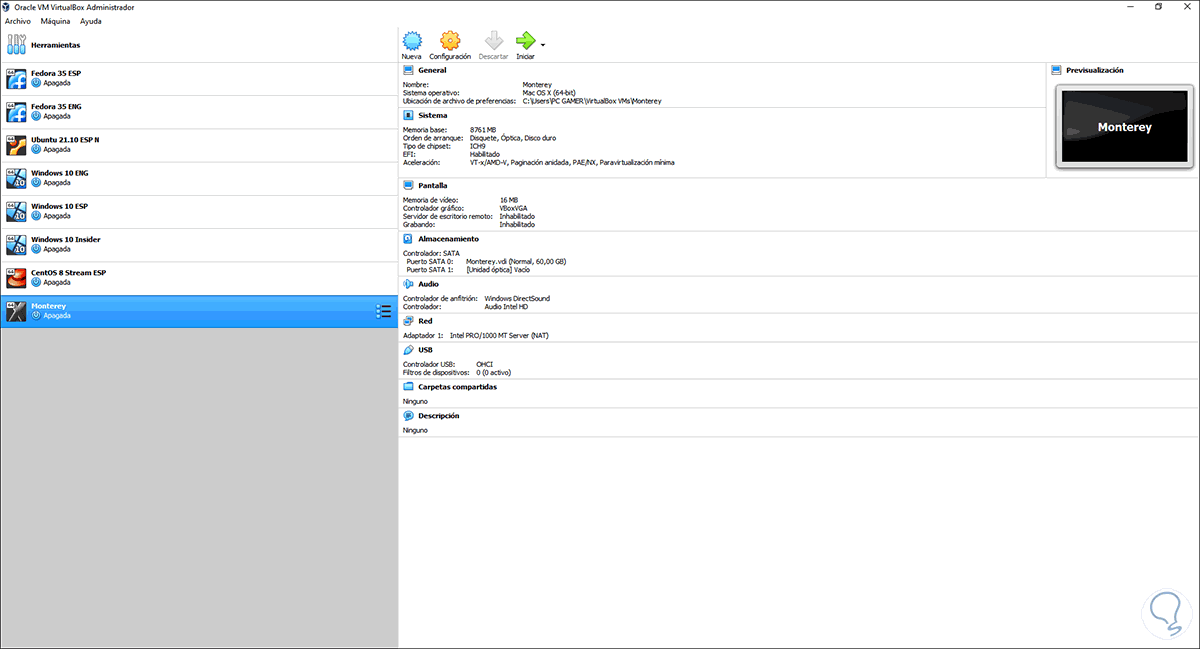This screenshot has height=649, width=1200.
Task: Click Windows DirectSound audio value
Action: pos(517,298)
